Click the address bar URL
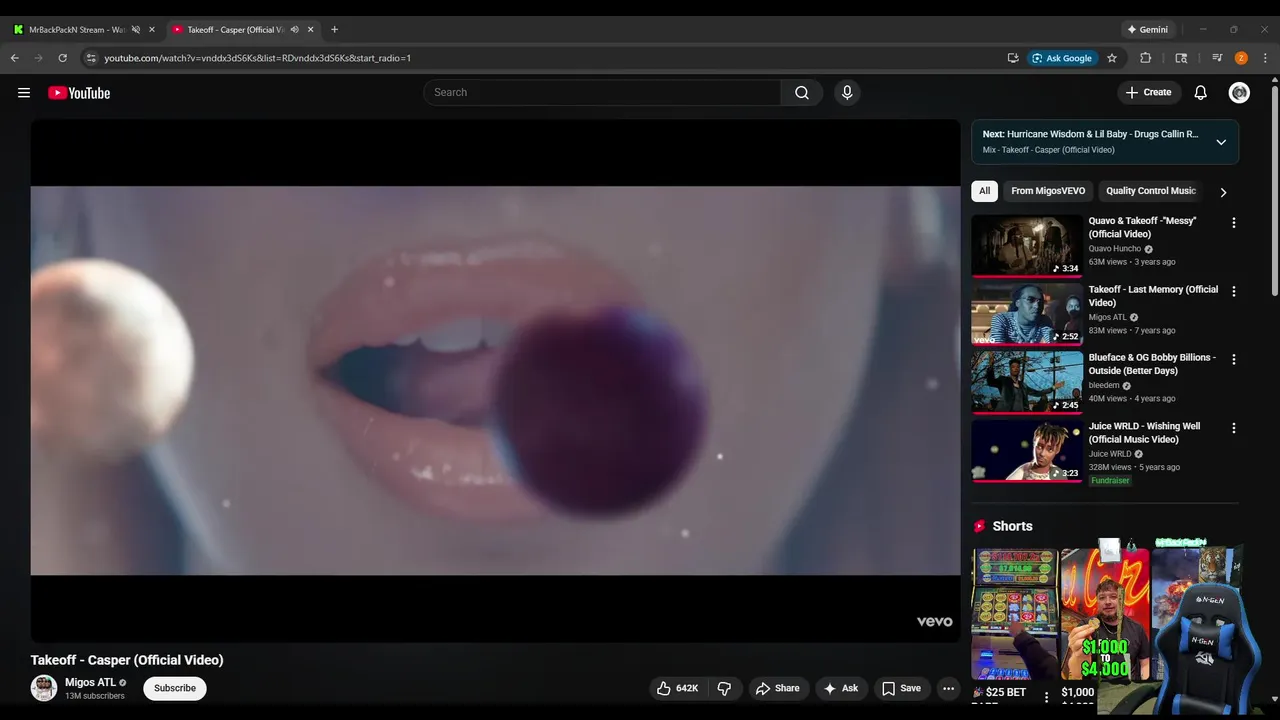This screenshot has width=1280, height=720. click(x=258, y=58)
